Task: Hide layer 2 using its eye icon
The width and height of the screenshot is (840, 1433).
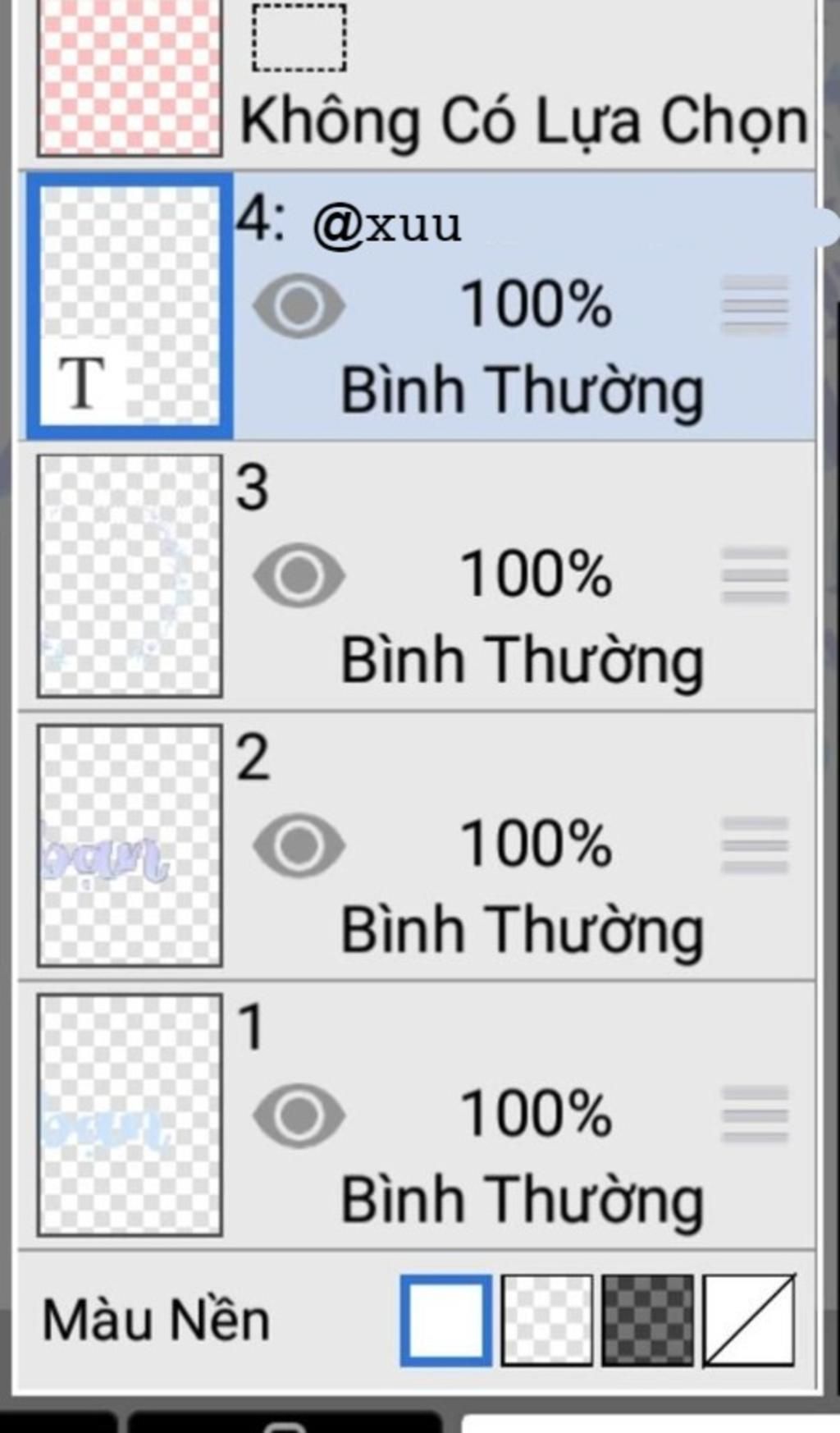Action: [x=299, y=845]
